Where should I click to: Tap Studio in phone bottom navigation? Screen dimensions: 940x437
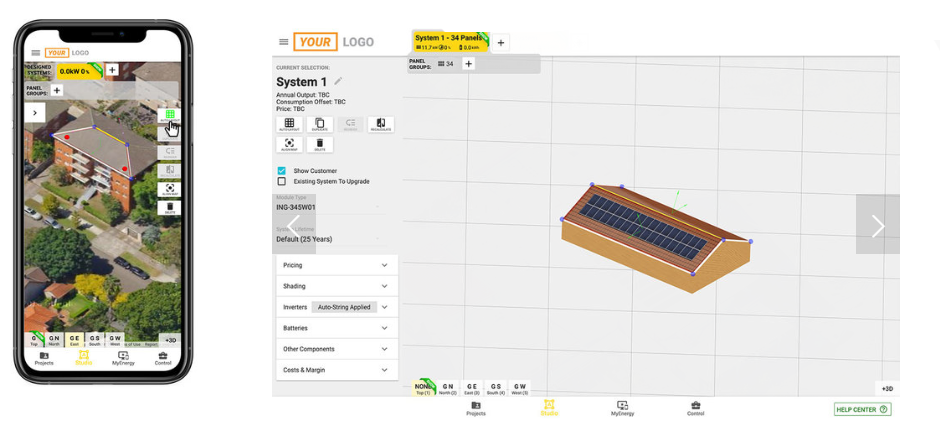click(83, 358)
